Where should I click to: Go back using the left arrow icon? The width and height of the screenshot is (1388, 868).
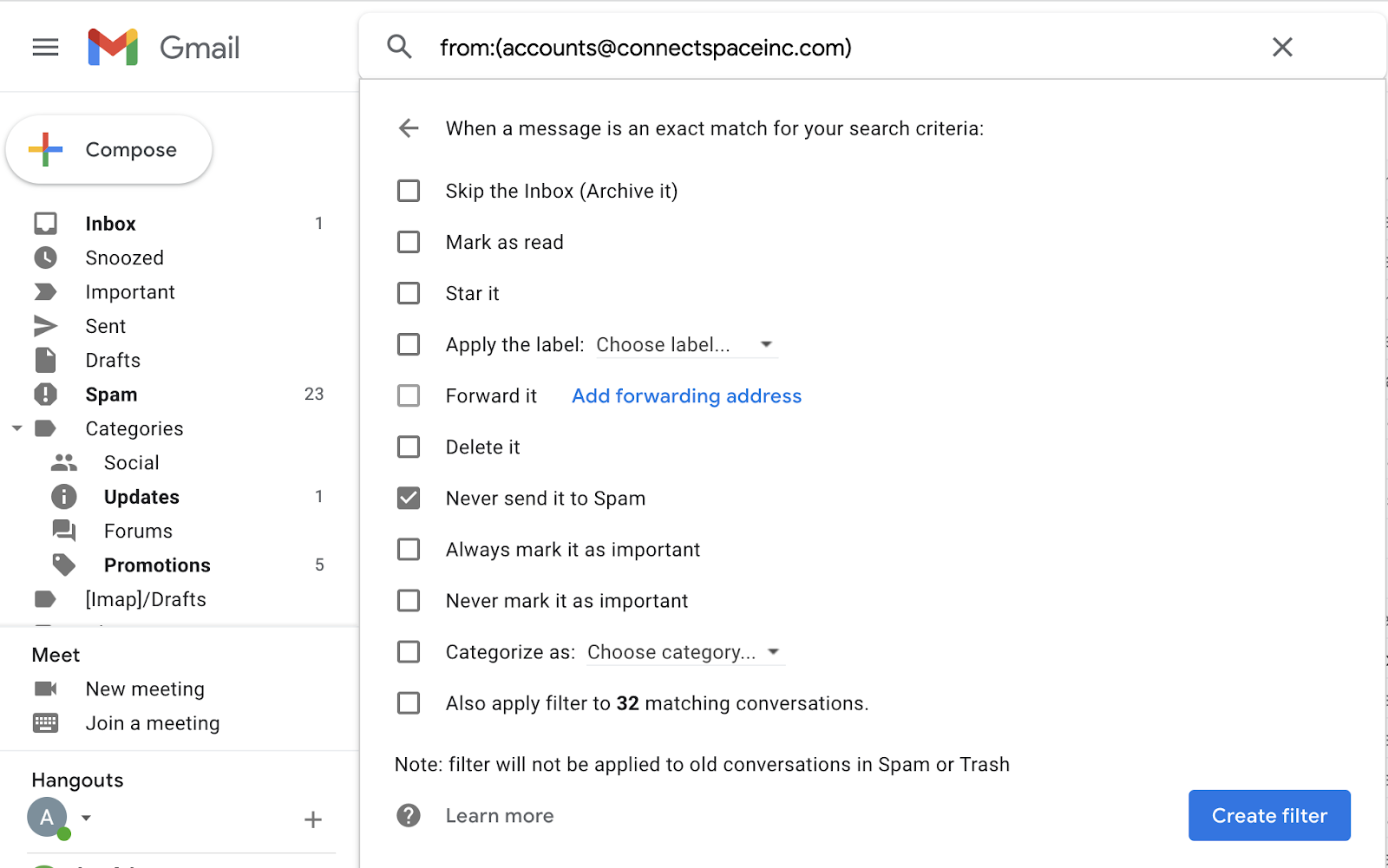click(x=409, y=128)
